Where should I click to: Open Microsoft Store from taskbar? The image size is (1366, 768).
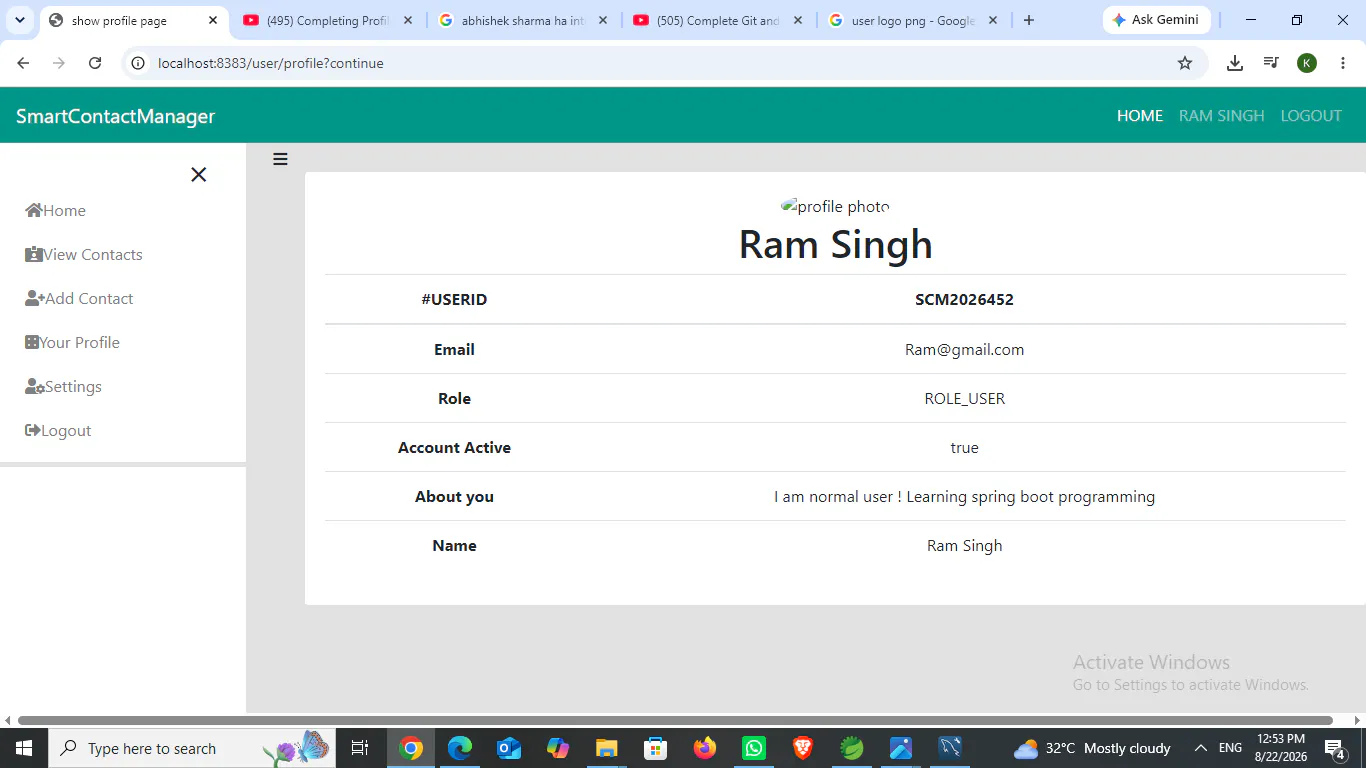[x=656, y=748]
